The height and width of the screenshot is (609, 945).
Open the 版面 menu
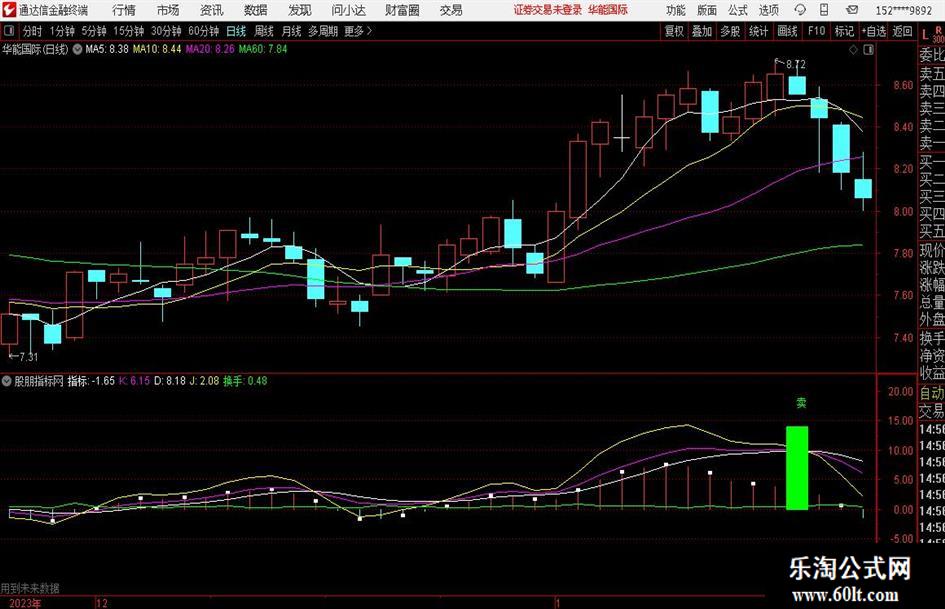point(707,10)
